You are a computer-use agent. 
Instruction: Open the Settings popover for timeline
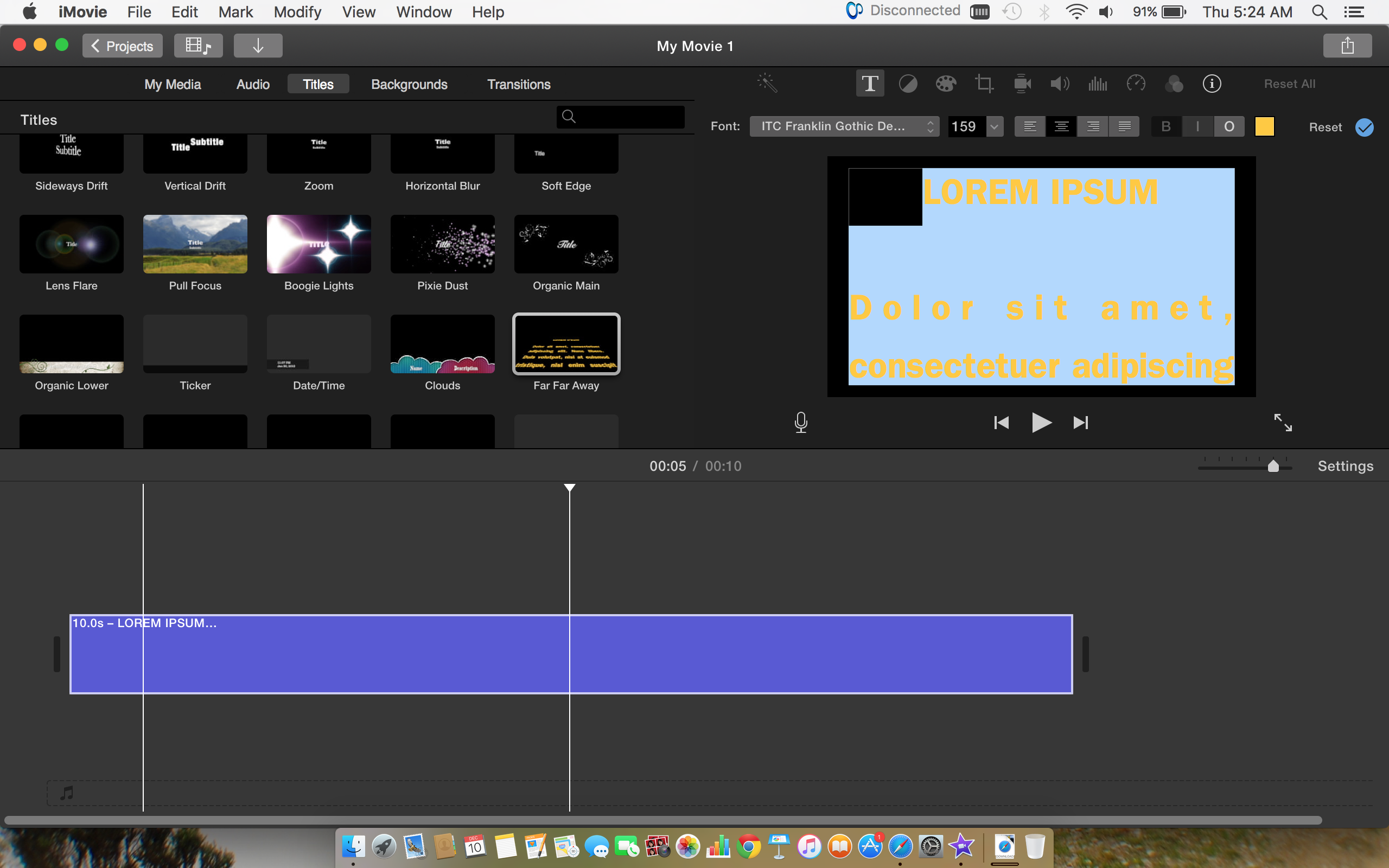(x=1345, y=466)
